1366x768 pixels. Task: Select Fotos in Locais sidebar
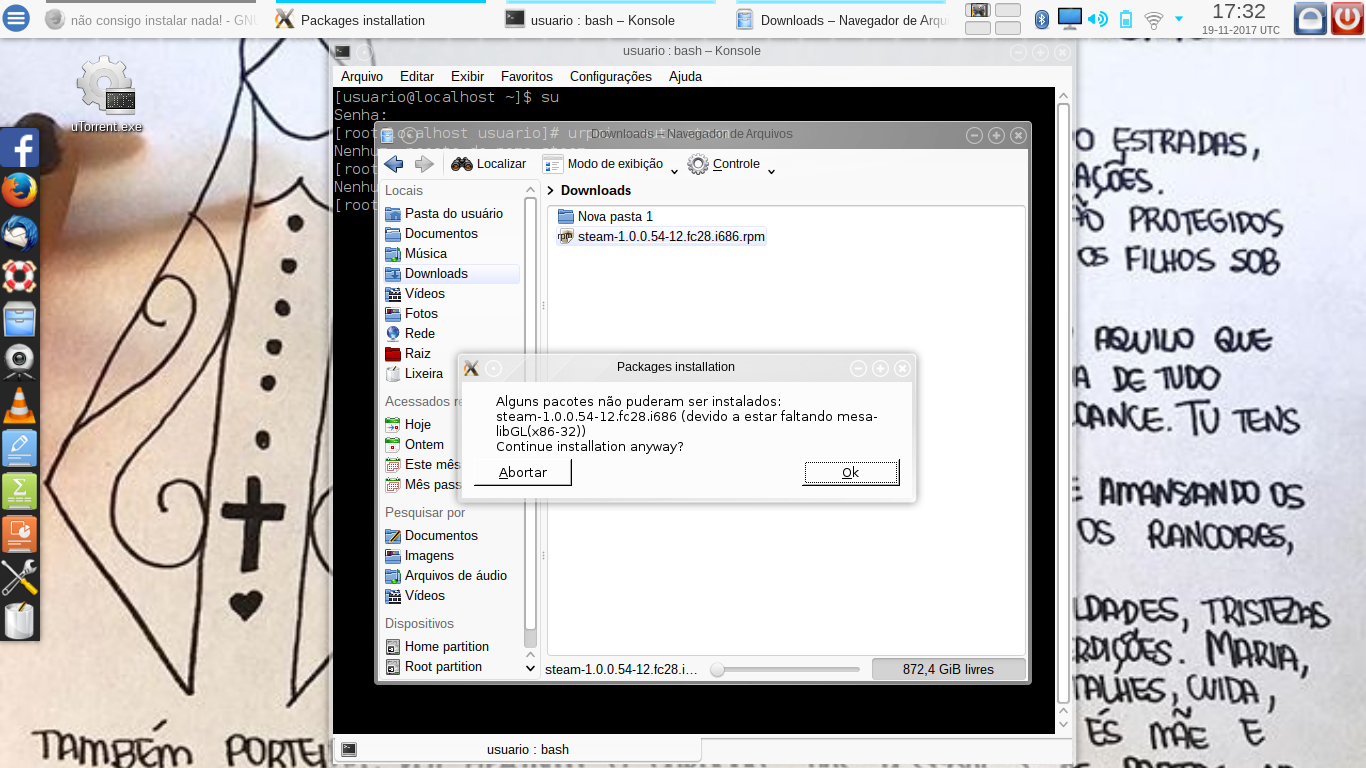click(x=452, y=313)
